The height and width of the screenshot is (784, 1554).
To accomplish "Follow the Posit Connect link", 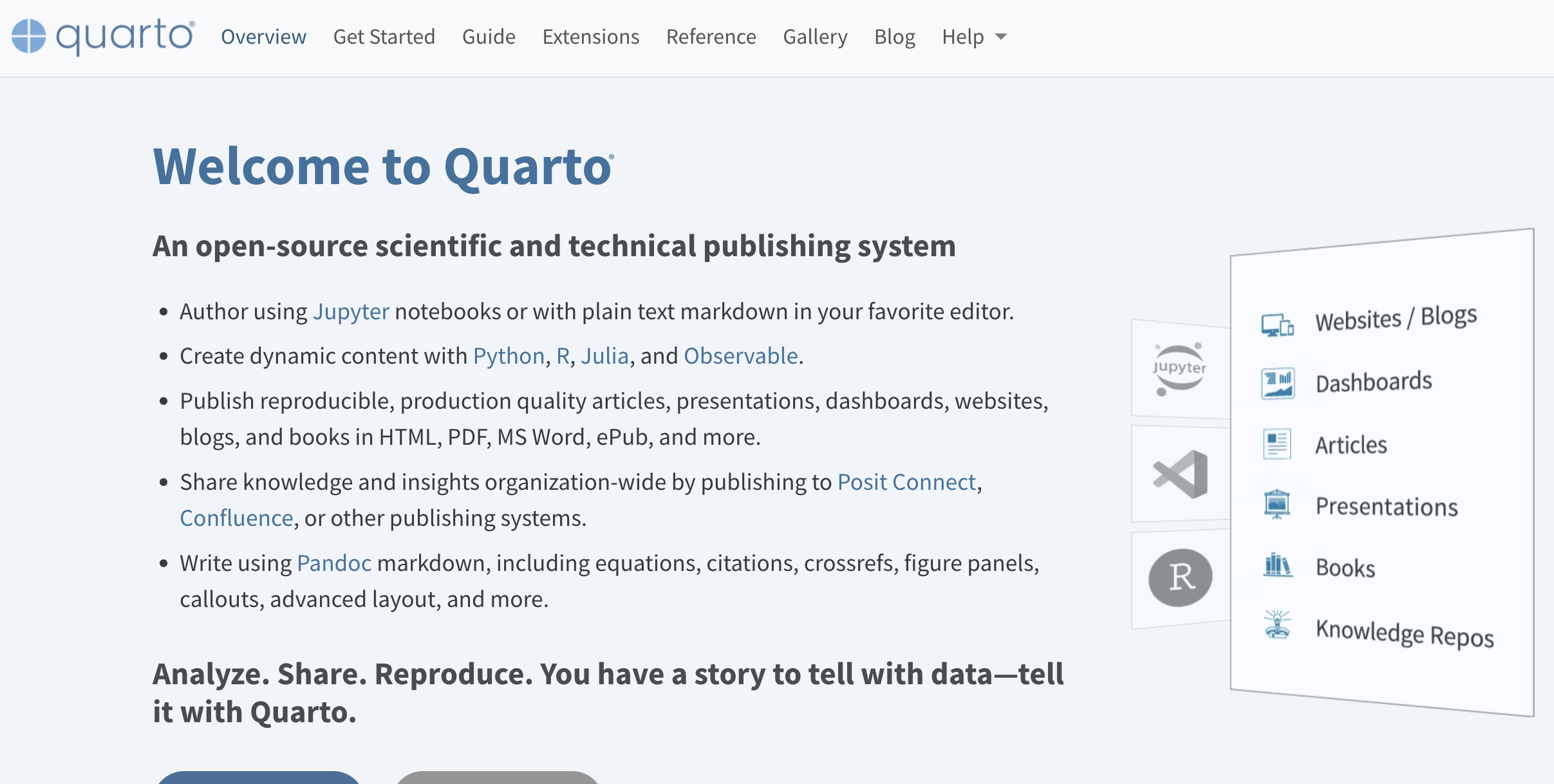I will [906, 482].
